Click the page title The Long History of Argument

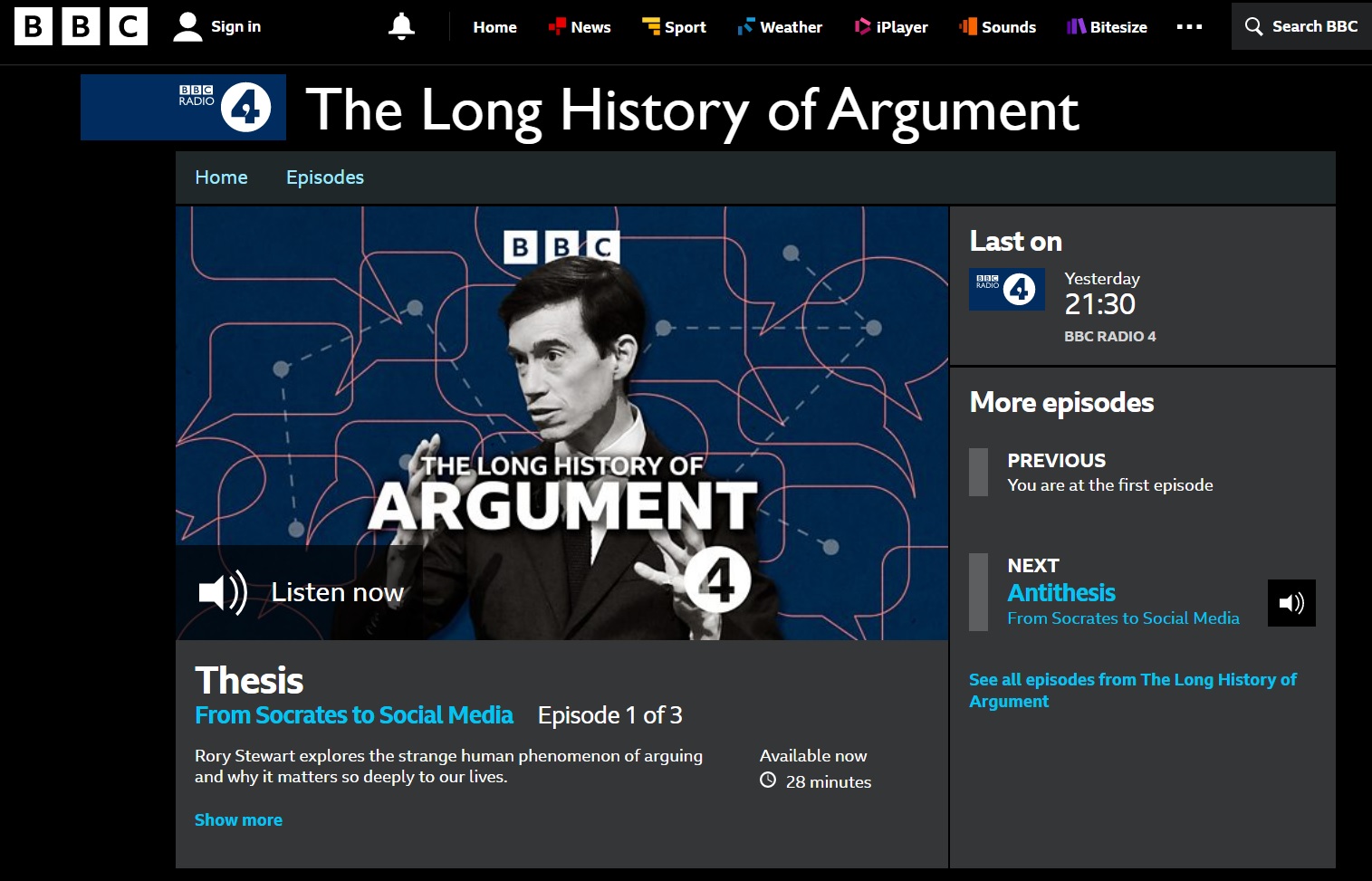693,110
